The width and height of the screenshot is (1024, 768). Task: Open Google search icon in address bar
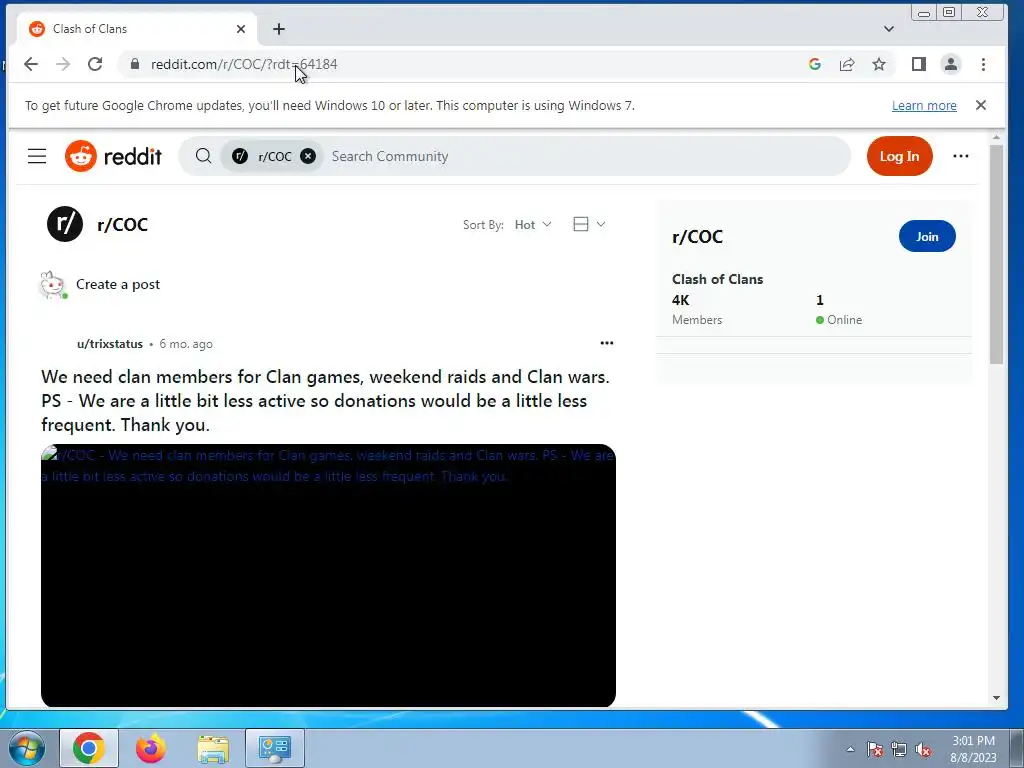coord(814,64)
